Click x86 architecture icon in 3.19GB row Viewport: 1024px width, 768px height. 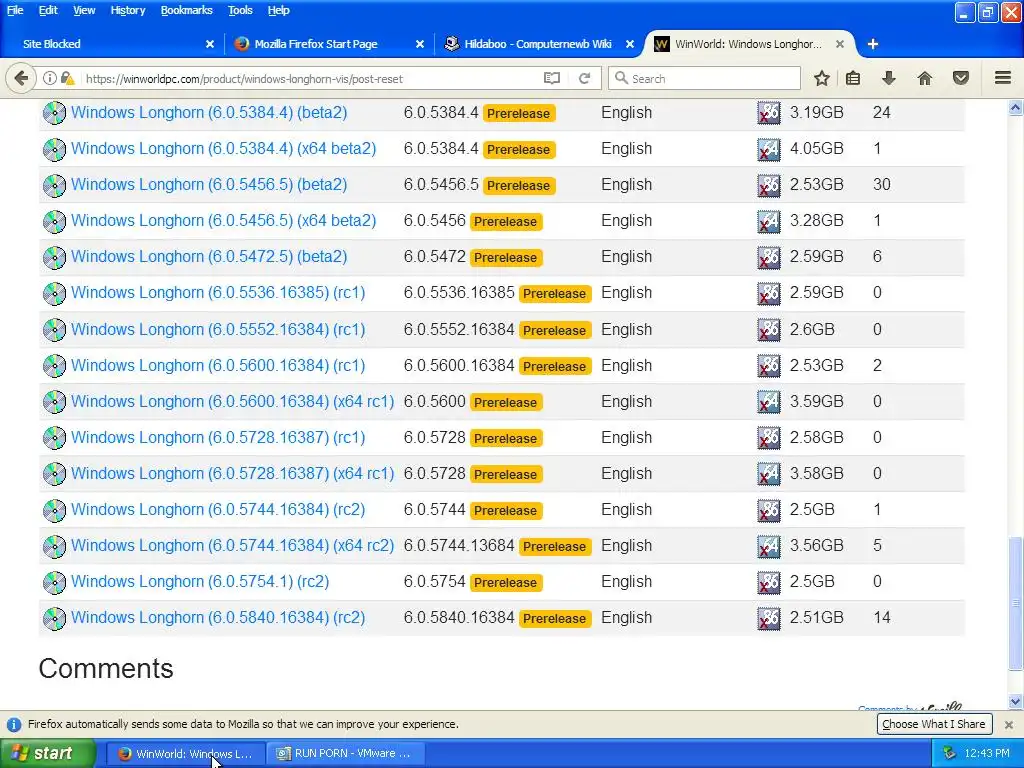pyautogui.click(x=769, y=113)
